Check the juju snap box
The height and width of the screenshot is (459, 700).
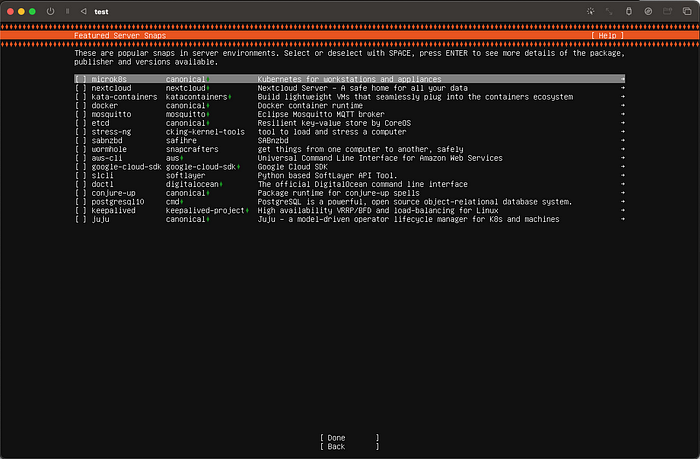click(x=81, y=219)
